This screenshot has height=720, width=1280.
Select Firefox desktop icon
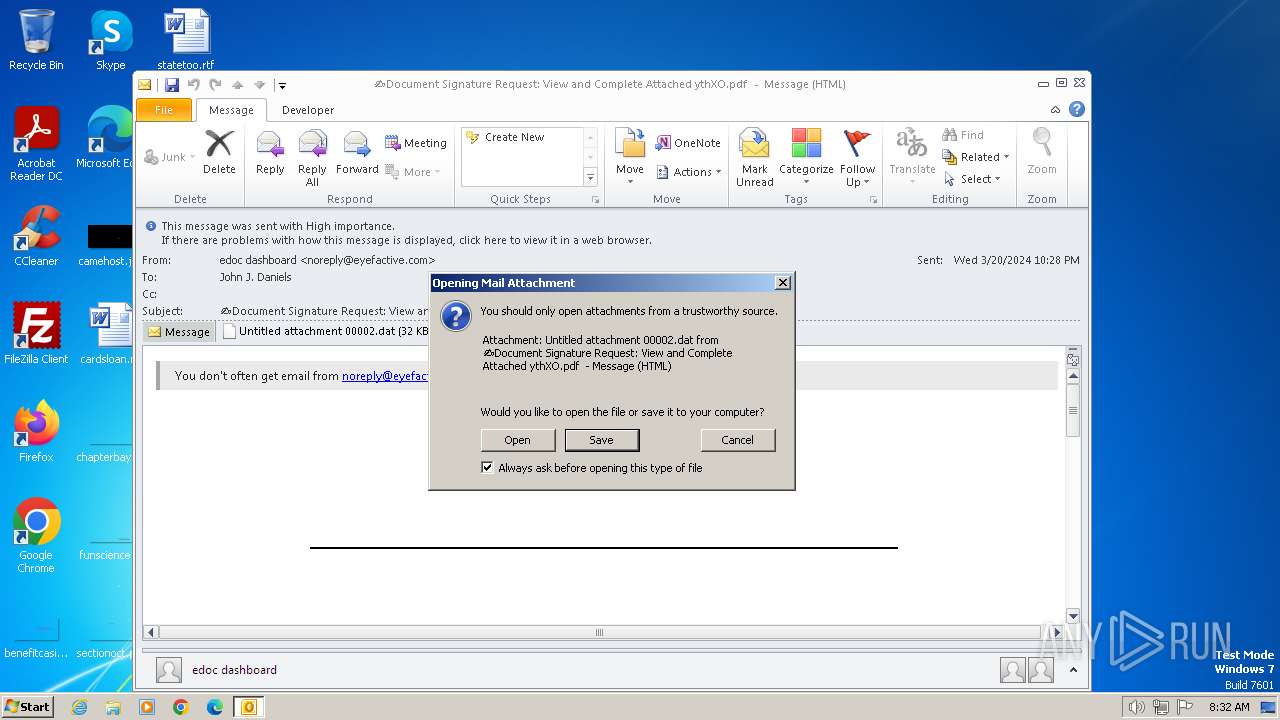[x=36, y=431]
